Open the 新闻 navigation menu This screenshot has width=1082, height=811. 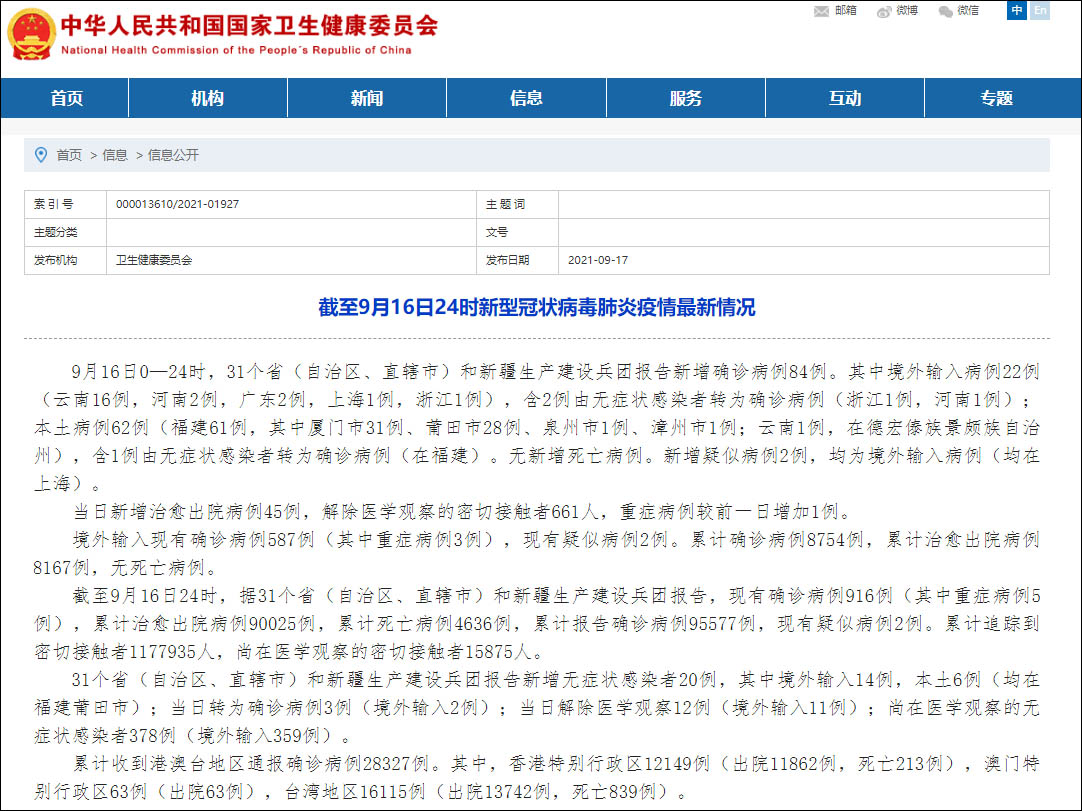pyautogui.click(x=367, y=98)
